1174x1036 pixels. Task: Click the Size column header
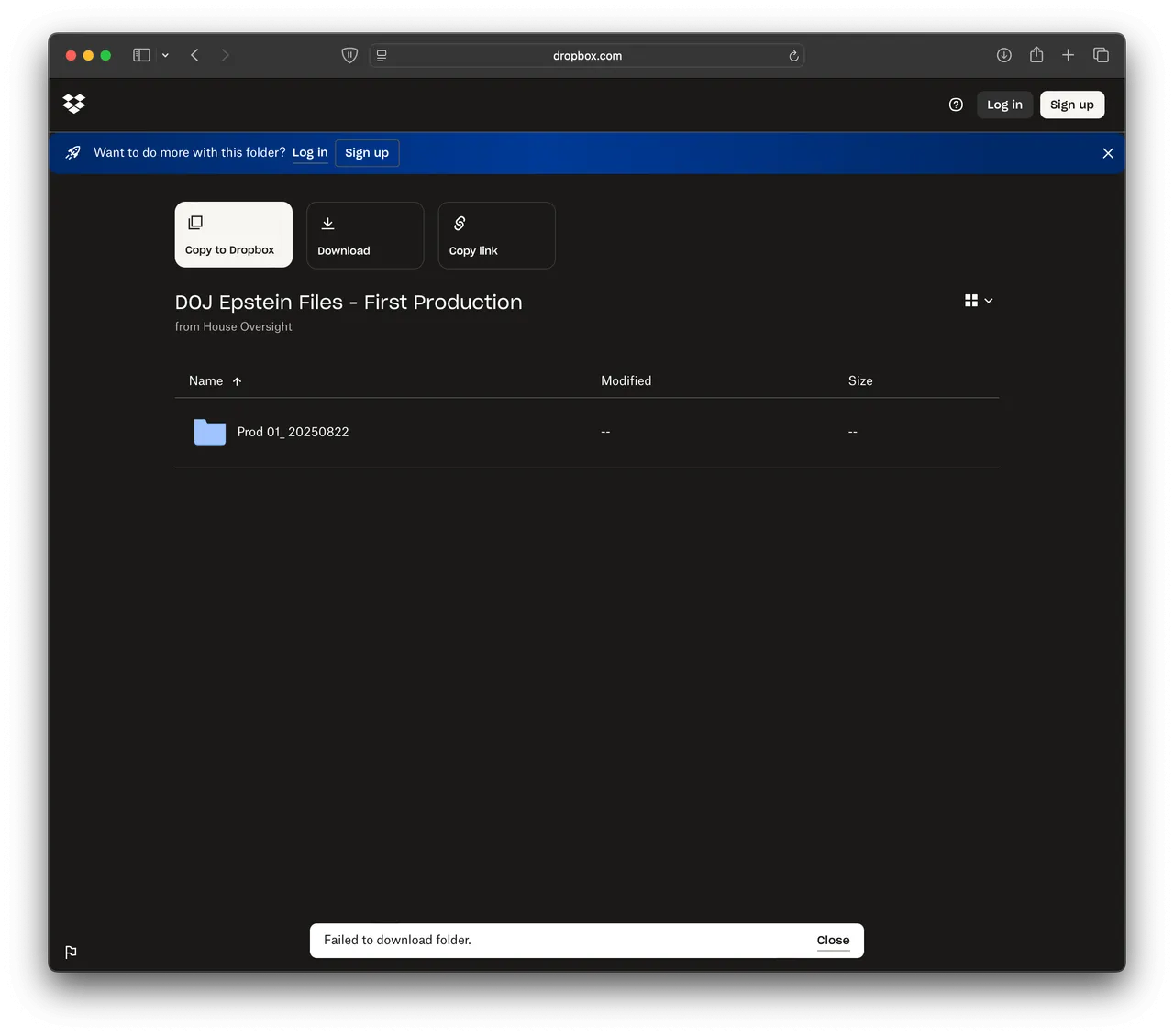point(860,381)
